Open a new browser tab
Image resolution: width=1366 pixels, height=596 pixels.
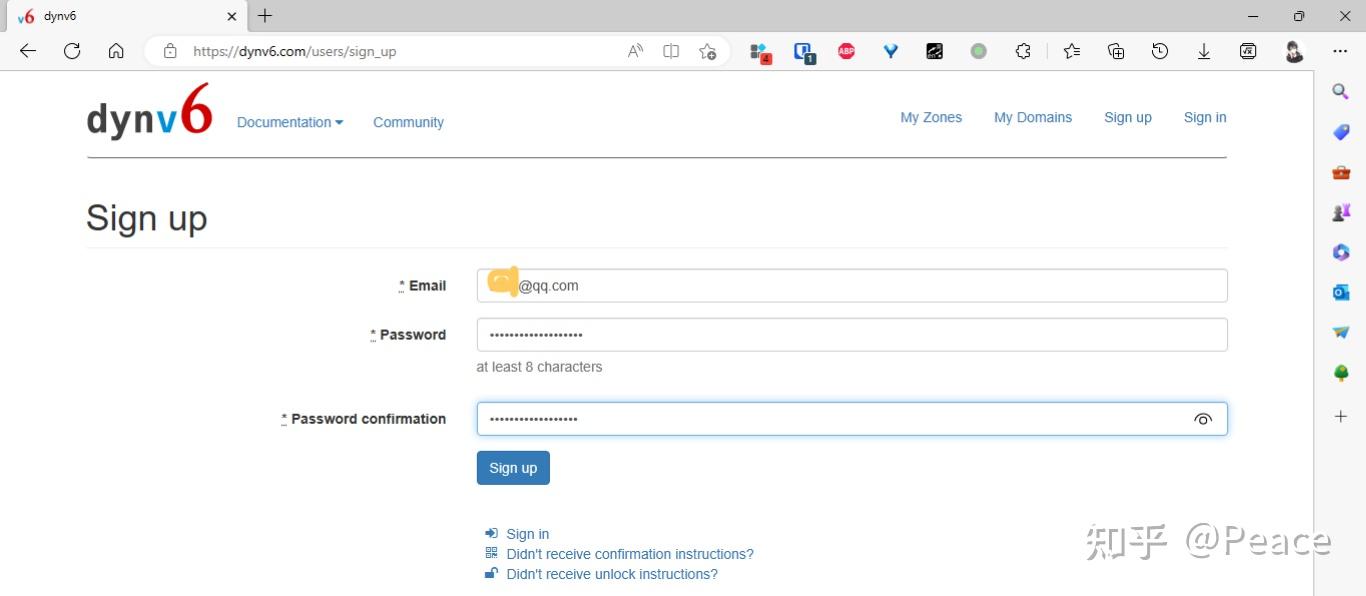click(265, 16)
